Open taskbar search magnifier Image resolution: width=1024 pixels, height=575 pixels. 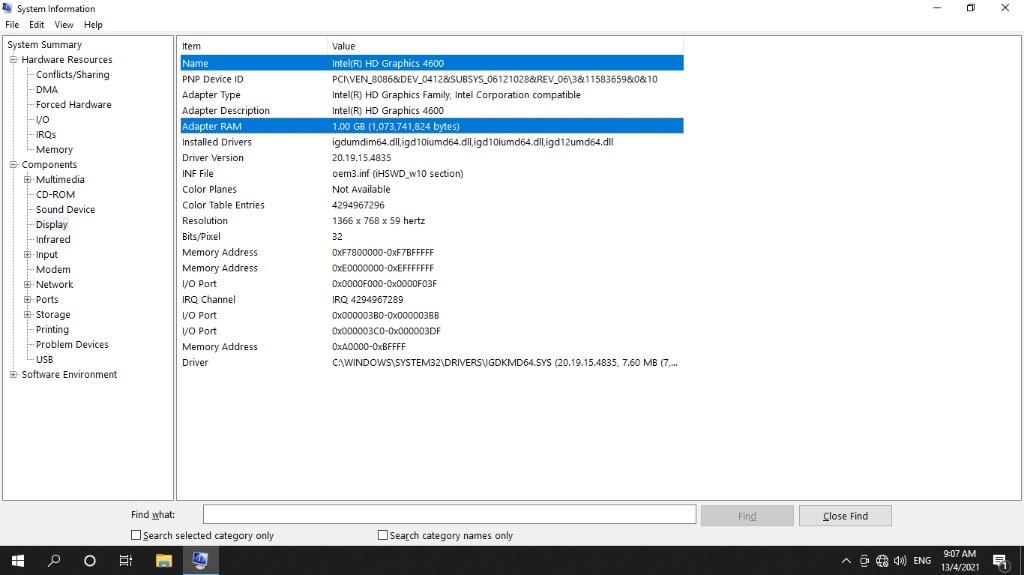click(x=54, y=561)
